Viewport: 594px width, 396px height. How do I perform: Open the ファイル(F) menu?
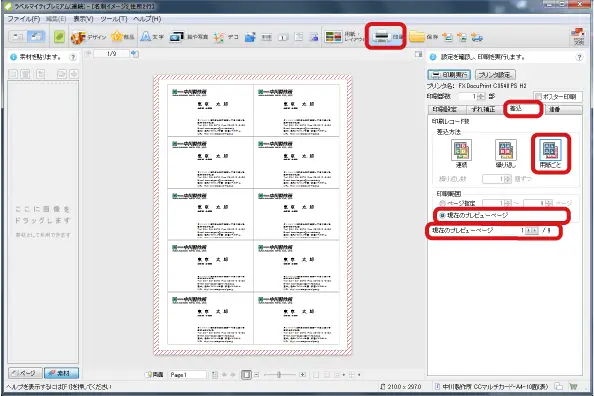(x=24, y=19)
